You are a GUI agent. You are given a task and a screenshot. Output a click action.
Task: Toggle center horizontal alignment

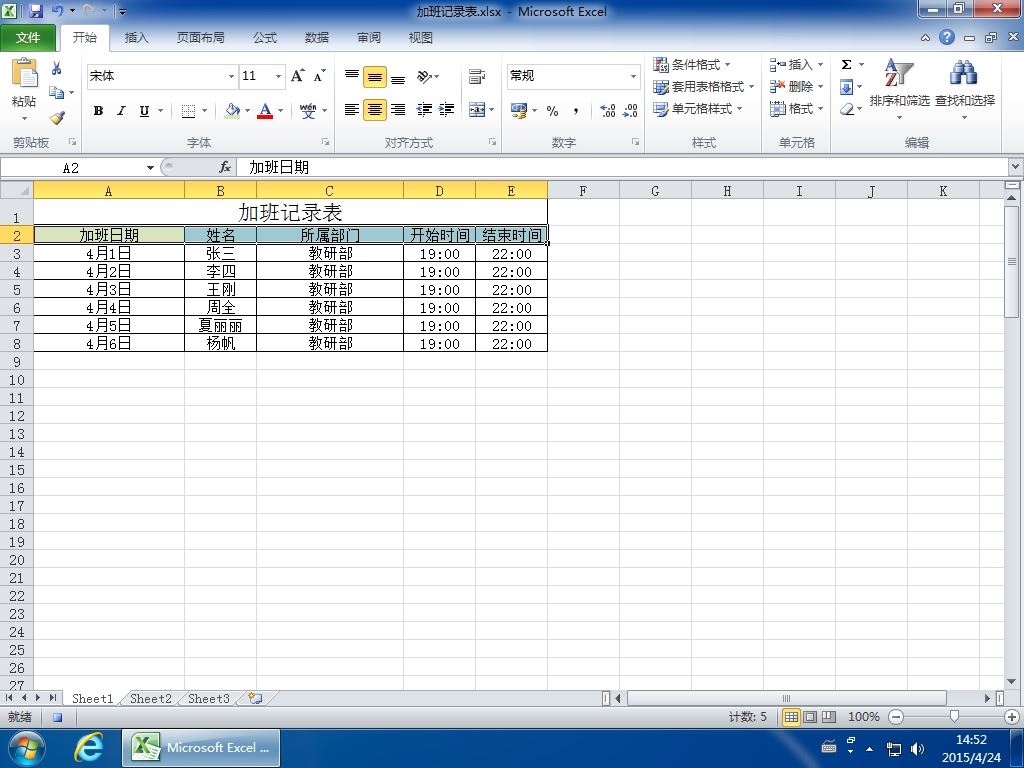point(375,110)
